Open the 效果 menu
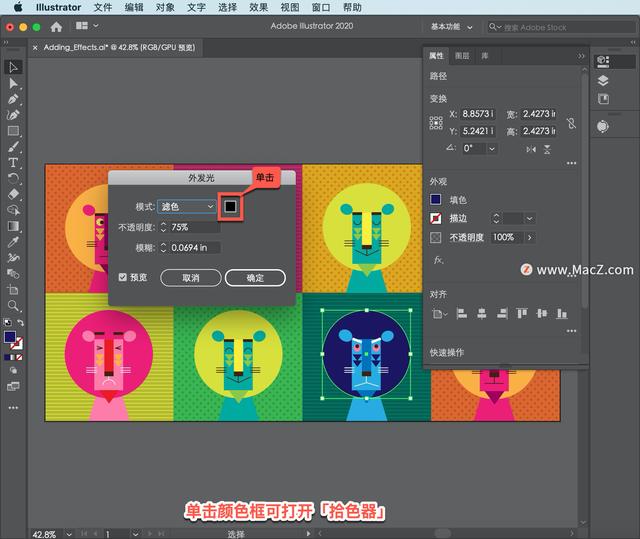 click(258, 7)
